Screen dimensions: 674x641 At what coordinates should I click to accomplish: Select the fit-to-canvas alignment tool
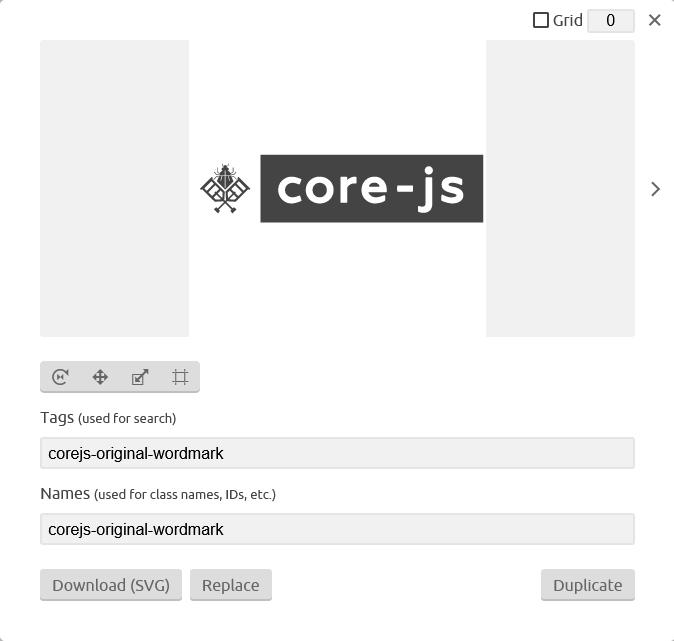pos(180,377)
